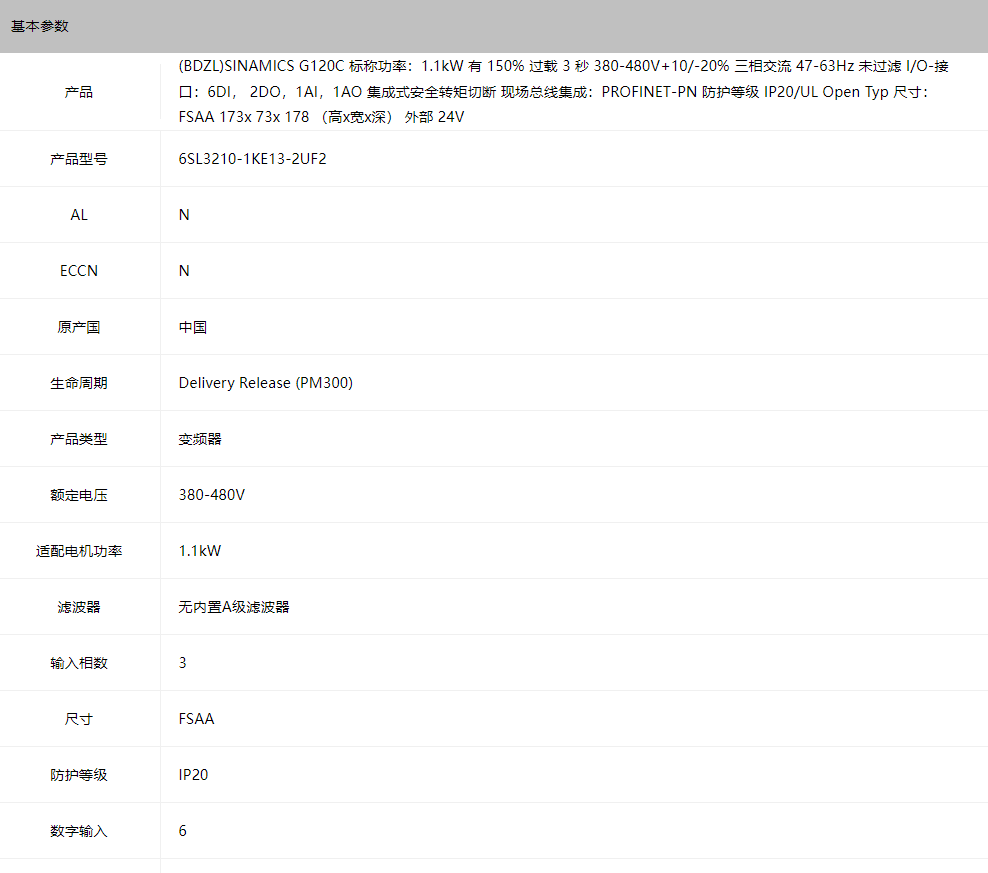Select the Delivery Release (PM300) value
This screenshot has height=873, width=988.
coord(266,383)
